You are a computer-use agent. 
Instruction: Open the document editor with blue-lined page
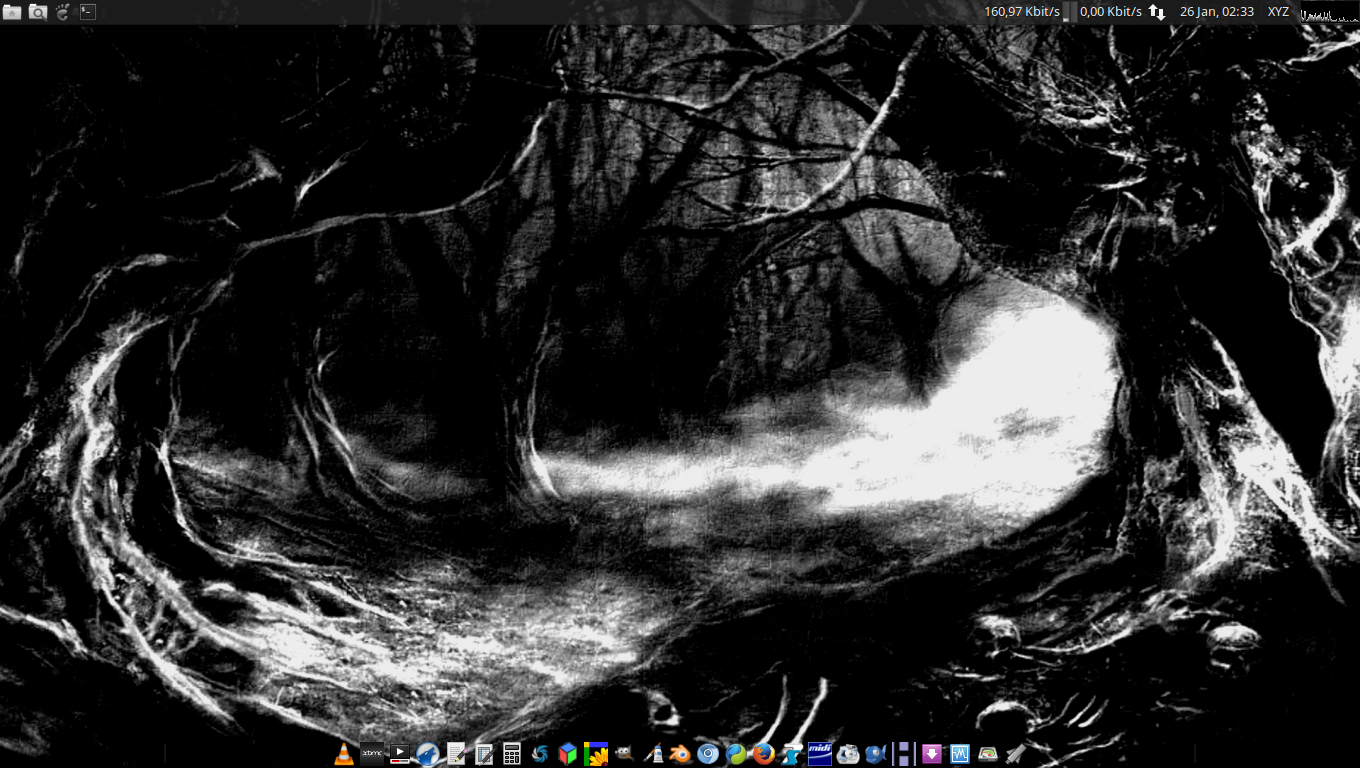click(x=484, y=754)
